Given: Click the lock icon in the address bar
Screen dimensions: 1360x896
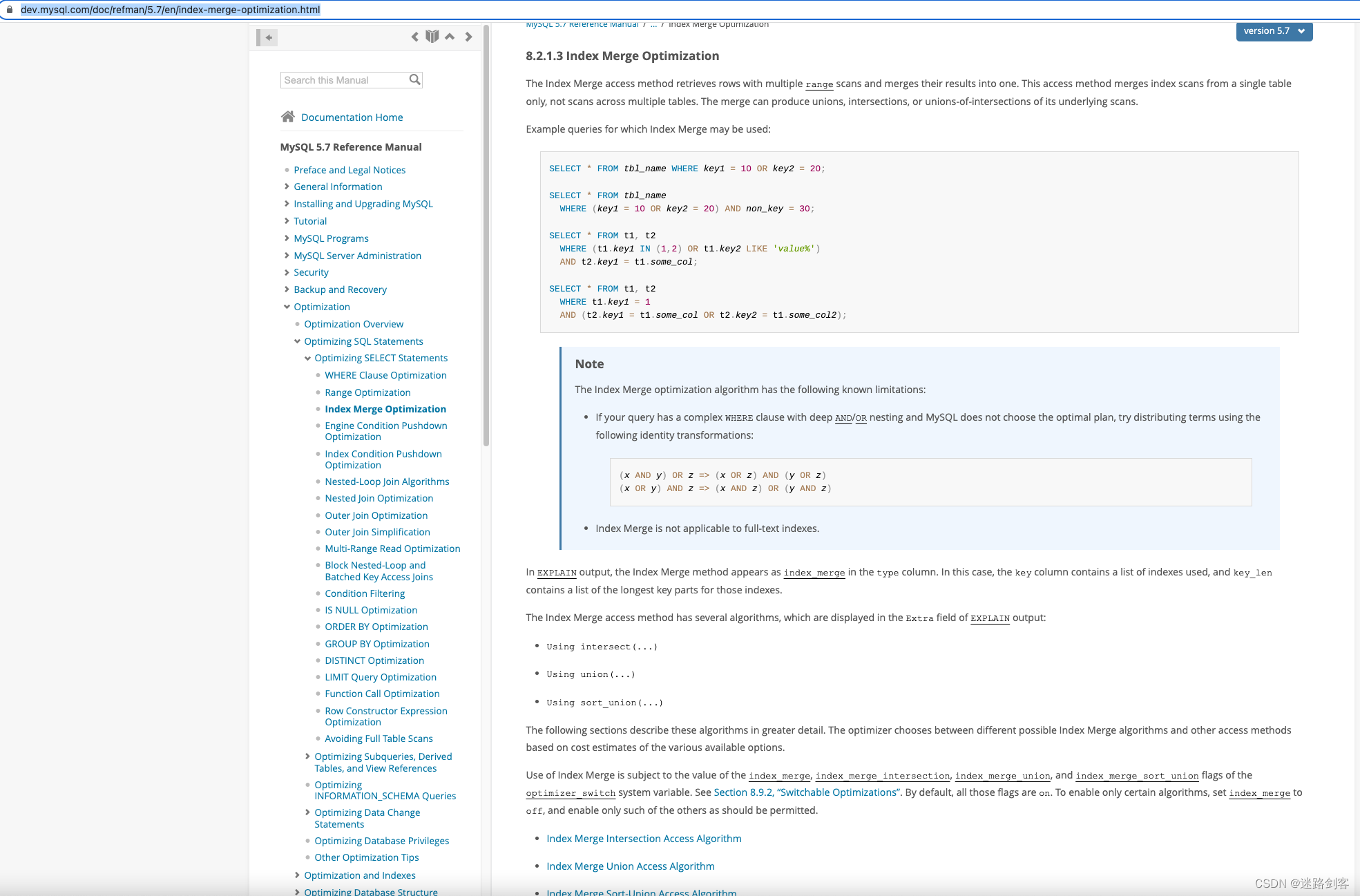Looking at the screenshot, I should pos(10,10).
